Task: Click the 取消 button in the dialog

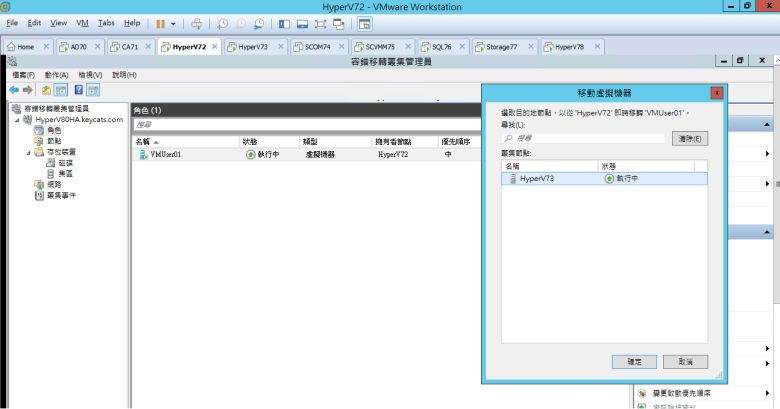Action: pos(684,361)
